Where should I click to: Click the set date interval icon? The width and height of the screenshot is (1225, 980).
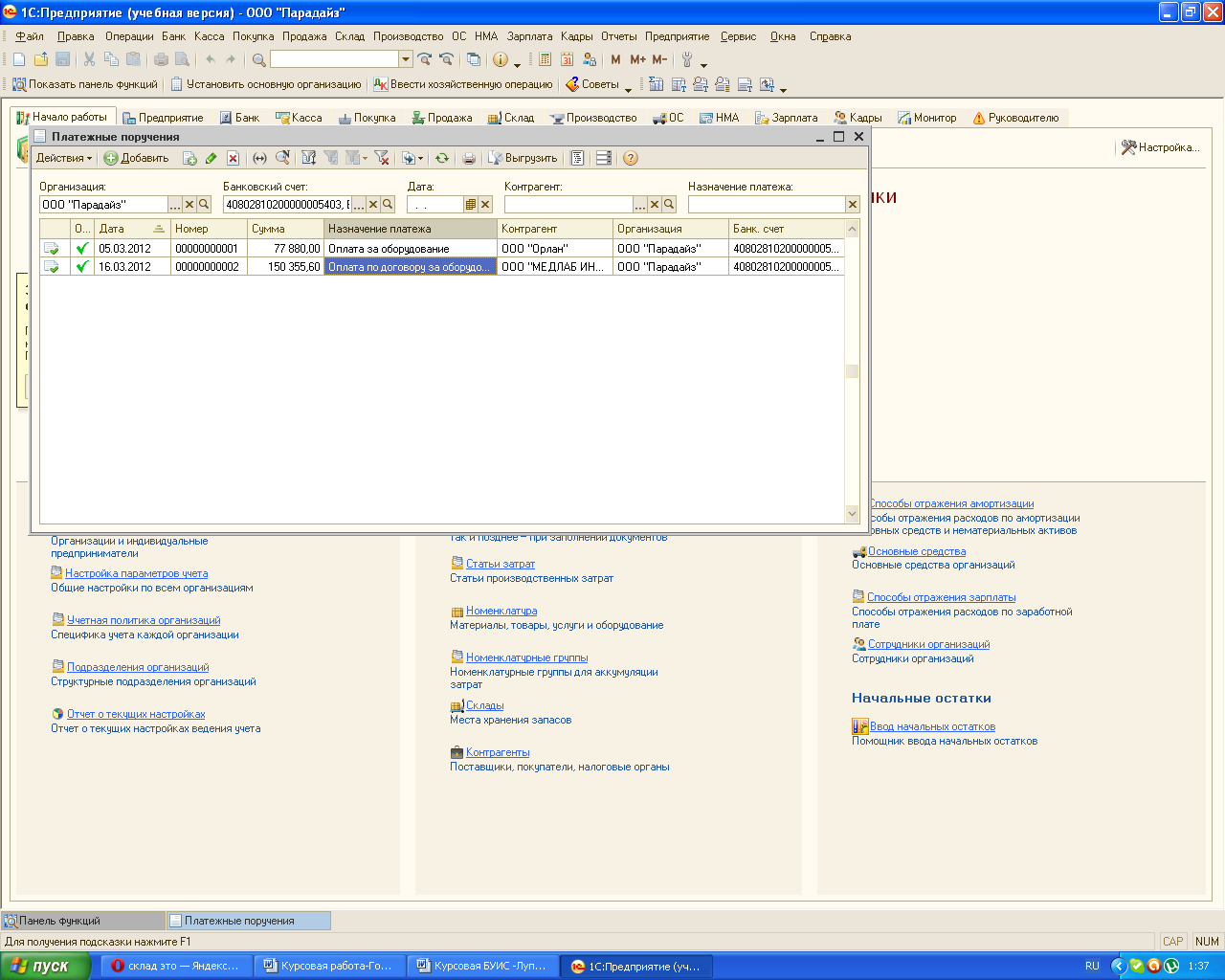pos(259,159)
